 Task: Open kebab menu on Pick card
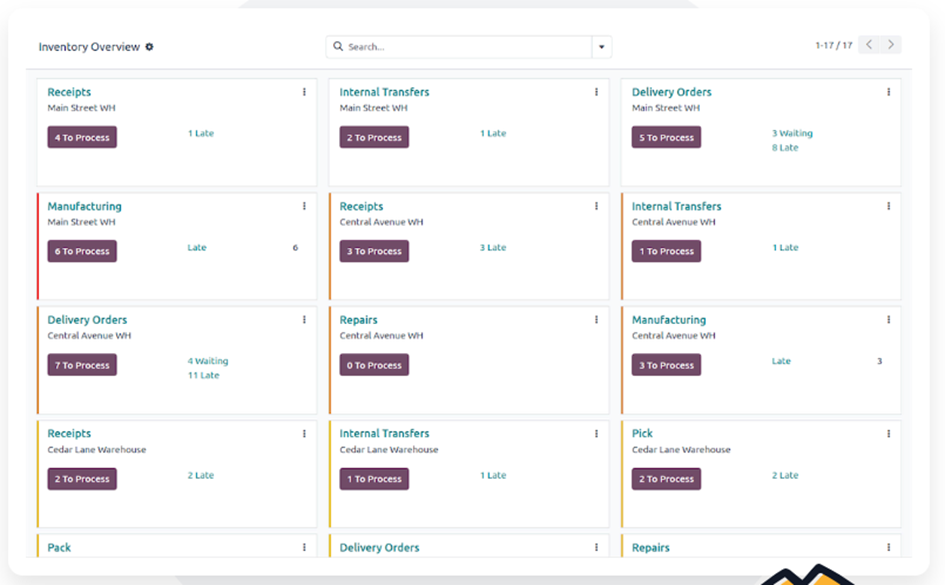click(888, 434)
